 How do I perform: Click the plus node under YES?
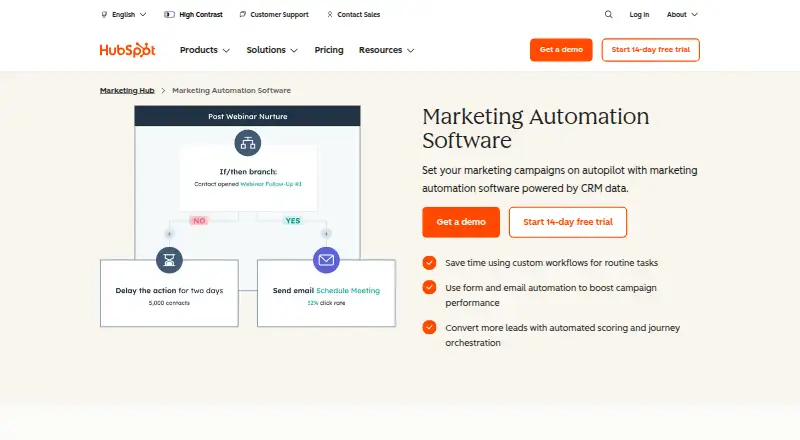pos(326,234)
